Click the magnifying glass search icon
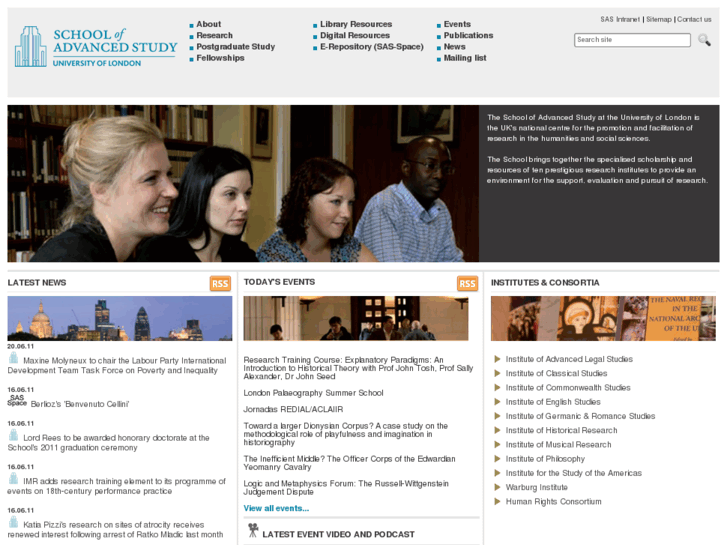 704,40
